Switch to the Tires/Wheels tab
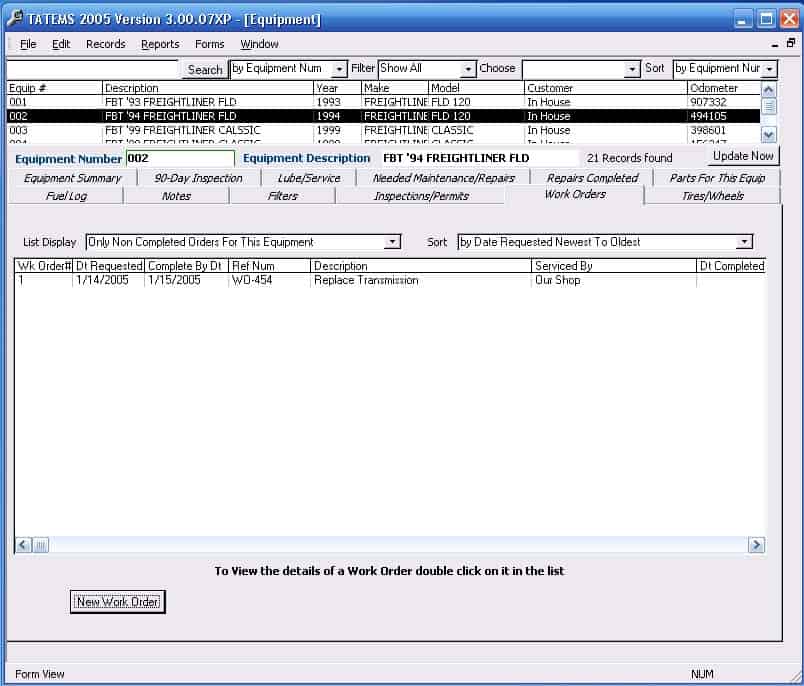 click(713, 196)
